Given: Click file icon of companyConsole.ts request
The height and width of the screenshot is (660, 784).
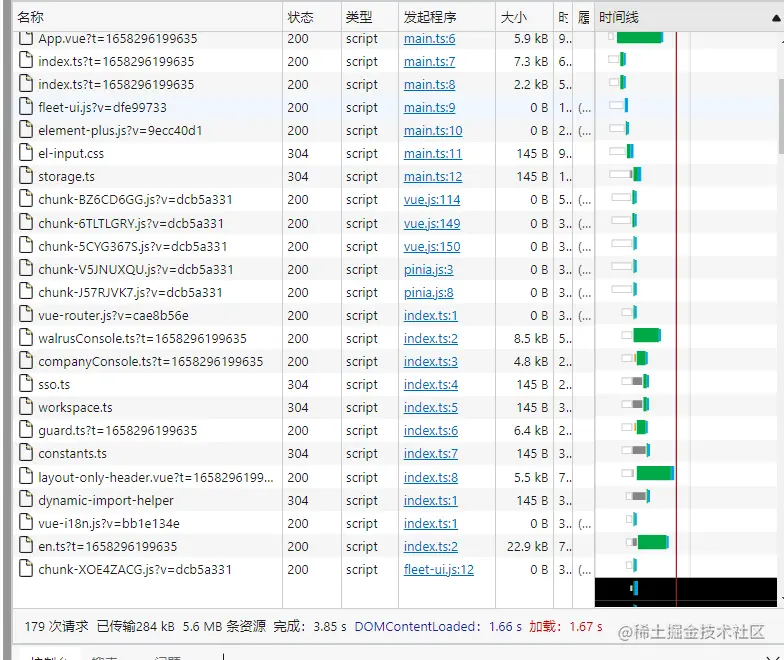Looking at the screenshot, I should [x=26, y=360].
